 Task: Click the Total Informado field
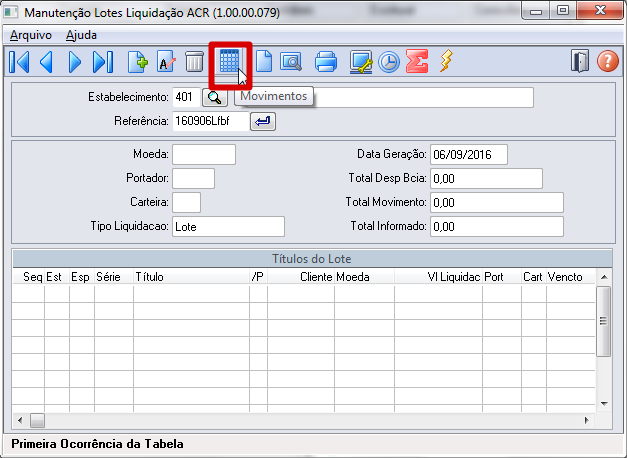click(x=497, y=226)
